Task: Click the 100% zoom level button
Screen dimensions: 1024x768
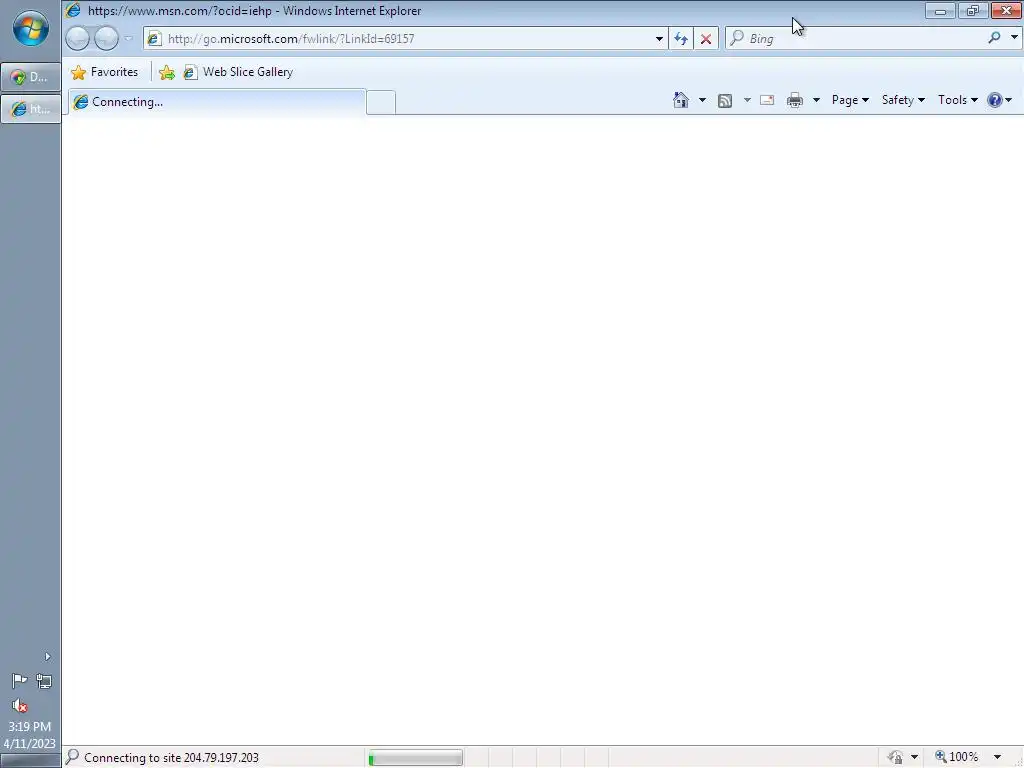Action: tap(957, 757)
